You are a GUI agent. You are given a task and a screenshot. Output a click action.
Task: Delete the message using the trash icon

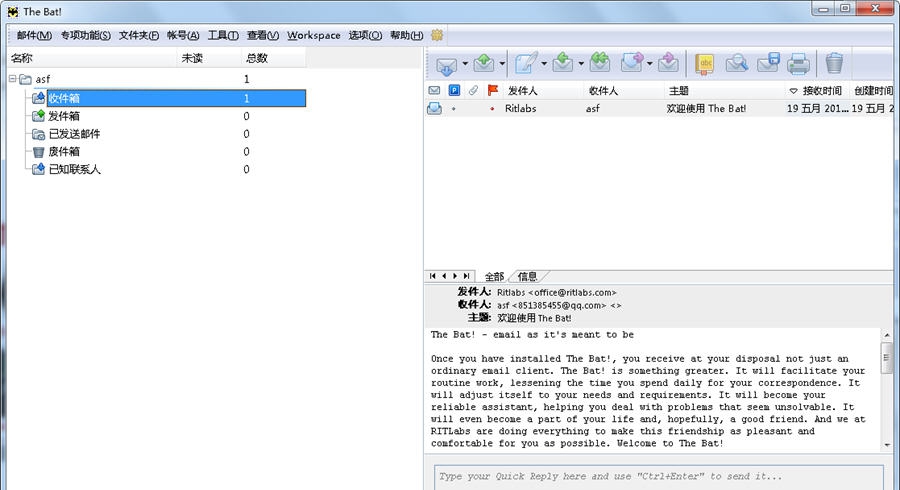click(x=833, y=64)
